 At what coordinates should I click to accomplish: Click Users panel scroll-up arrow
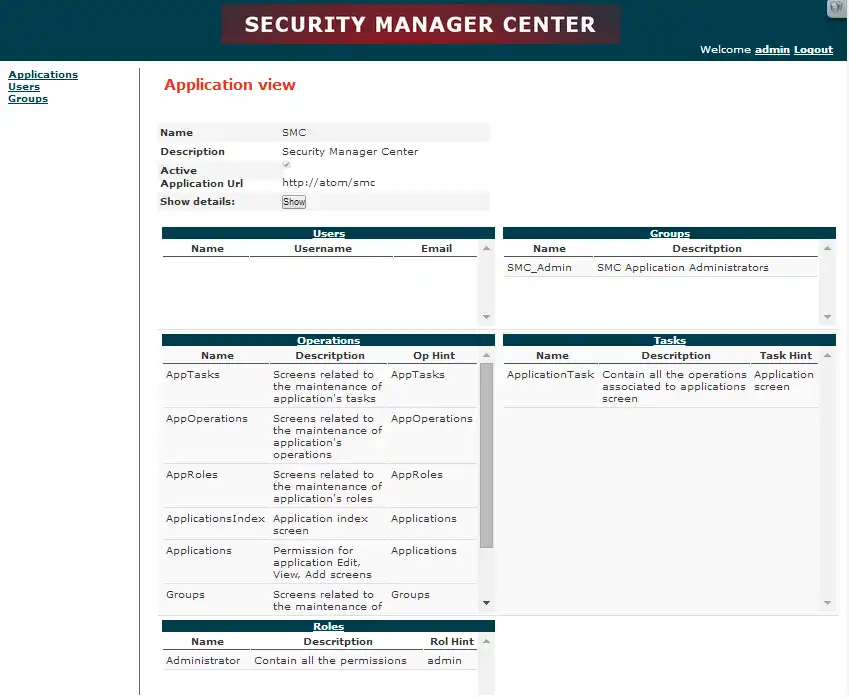pyautogui.click(x=486, y=248)
